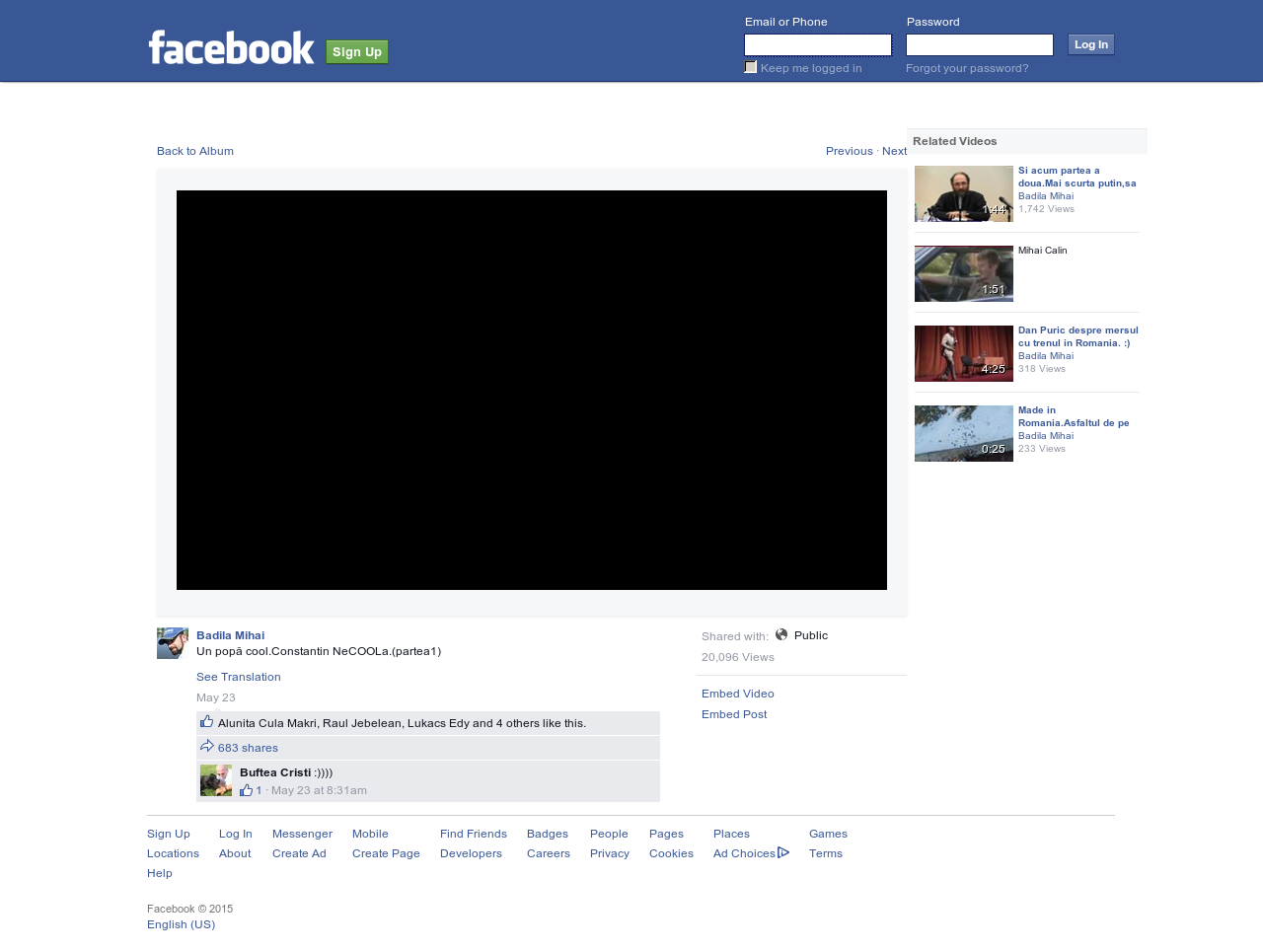The image size is (1263, 952).
Task: Open 683 shares link
Action: point(248,748)
